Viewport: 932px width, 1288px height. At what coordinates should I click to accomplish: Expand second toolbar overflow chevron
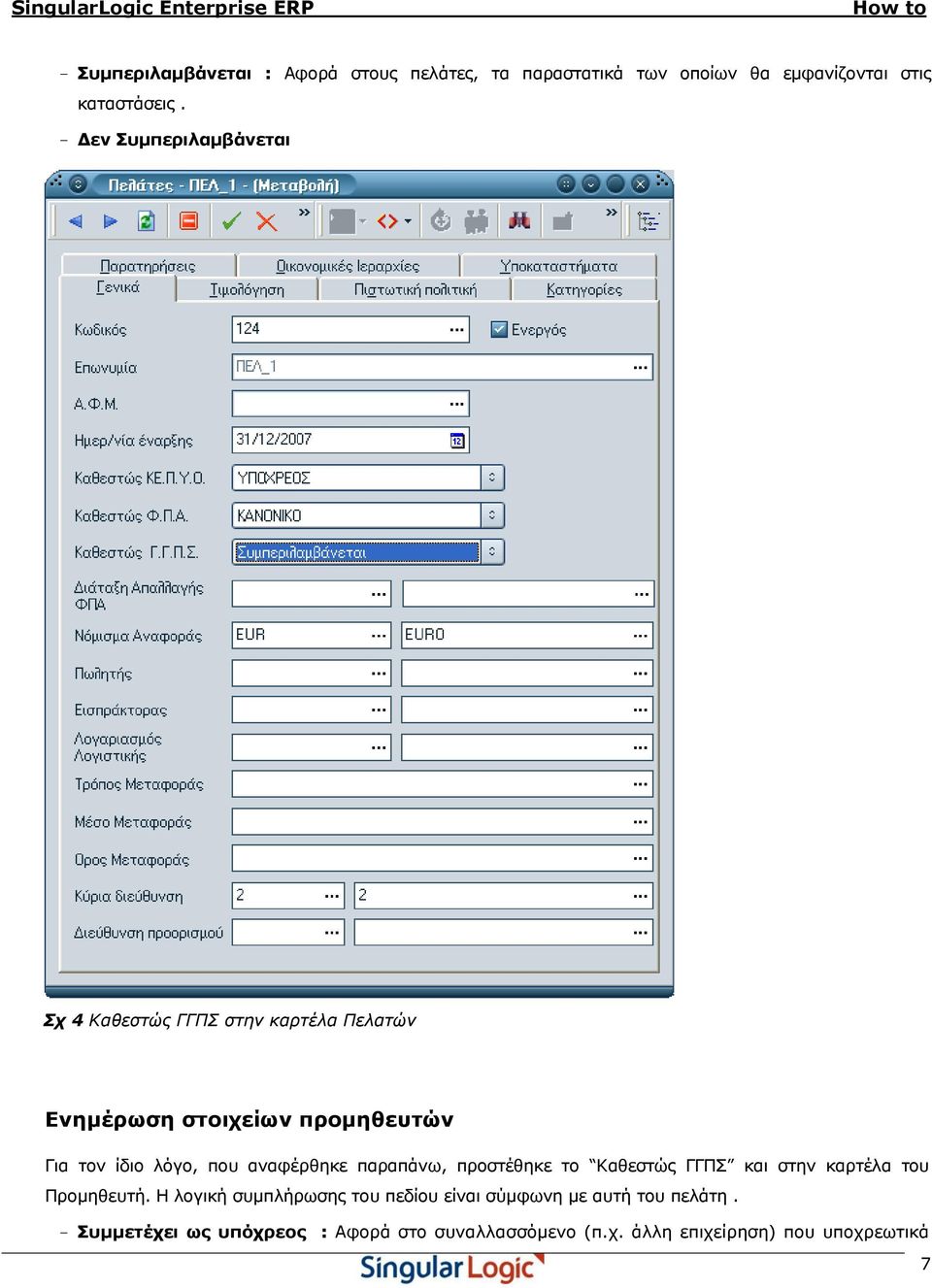click(x=611, y=213)
